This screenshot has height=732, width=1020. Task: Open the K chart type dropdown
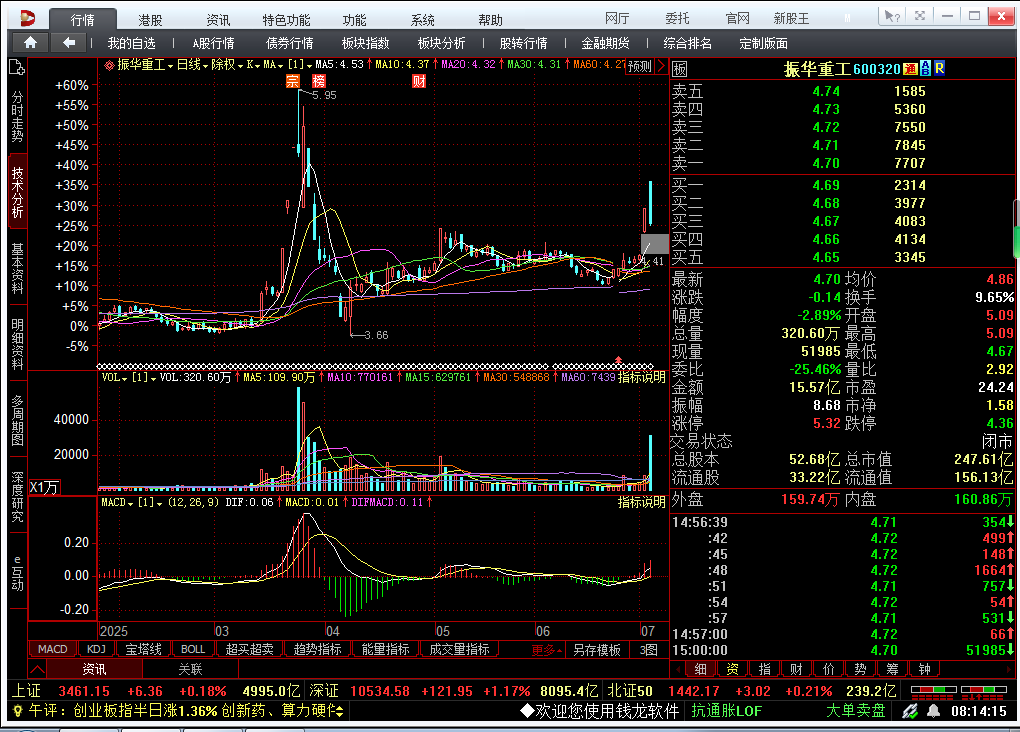coord(253,65)
